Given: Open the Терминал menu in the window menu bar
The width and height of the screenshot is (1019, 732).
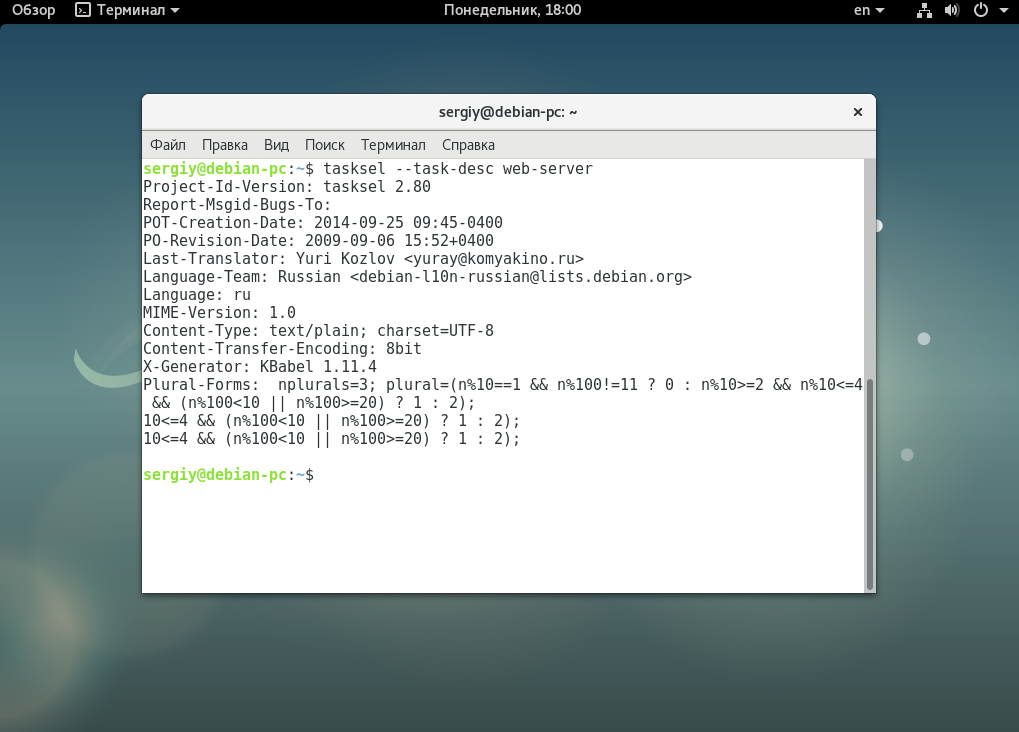Looking at the screenshot, I should [x=393, y=145].
